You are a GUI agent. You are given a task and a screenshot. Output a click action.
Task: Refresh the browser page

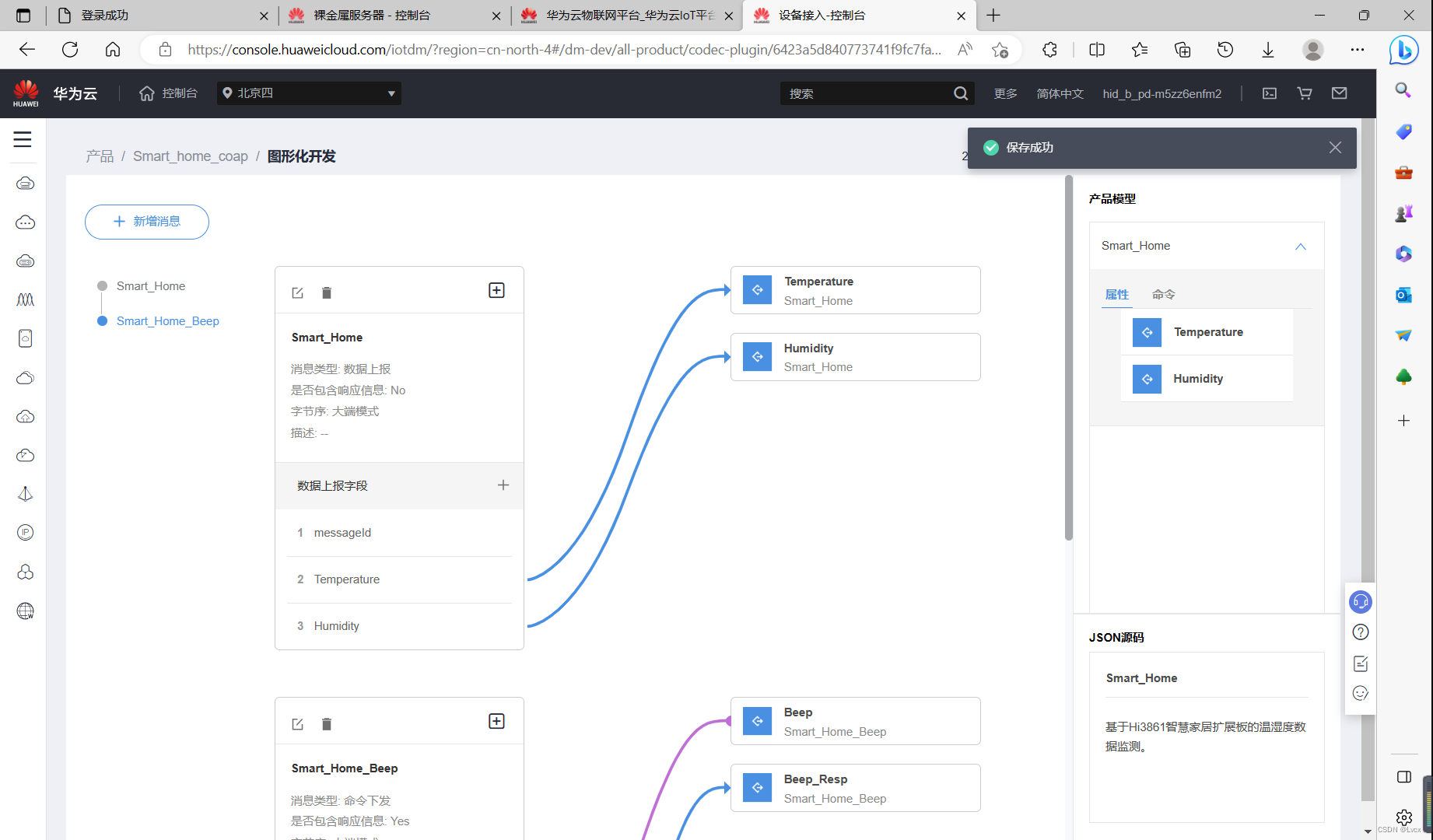click(70, 50)
